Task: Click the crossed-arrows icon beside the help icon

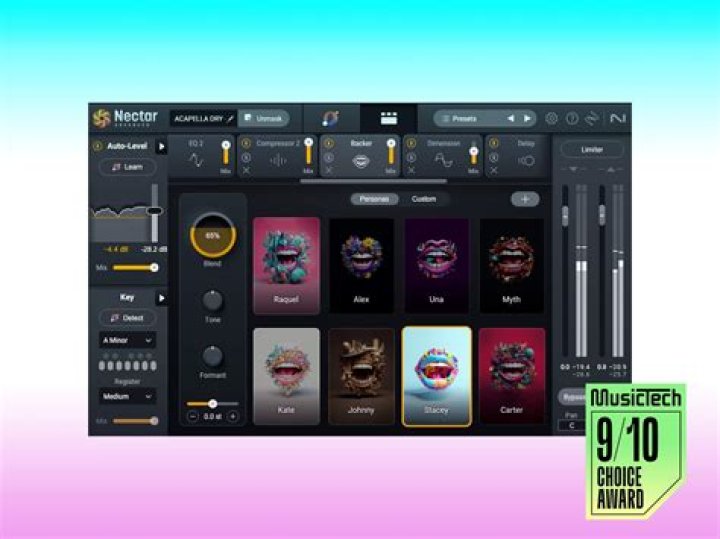Action: [x=592, y=118]
